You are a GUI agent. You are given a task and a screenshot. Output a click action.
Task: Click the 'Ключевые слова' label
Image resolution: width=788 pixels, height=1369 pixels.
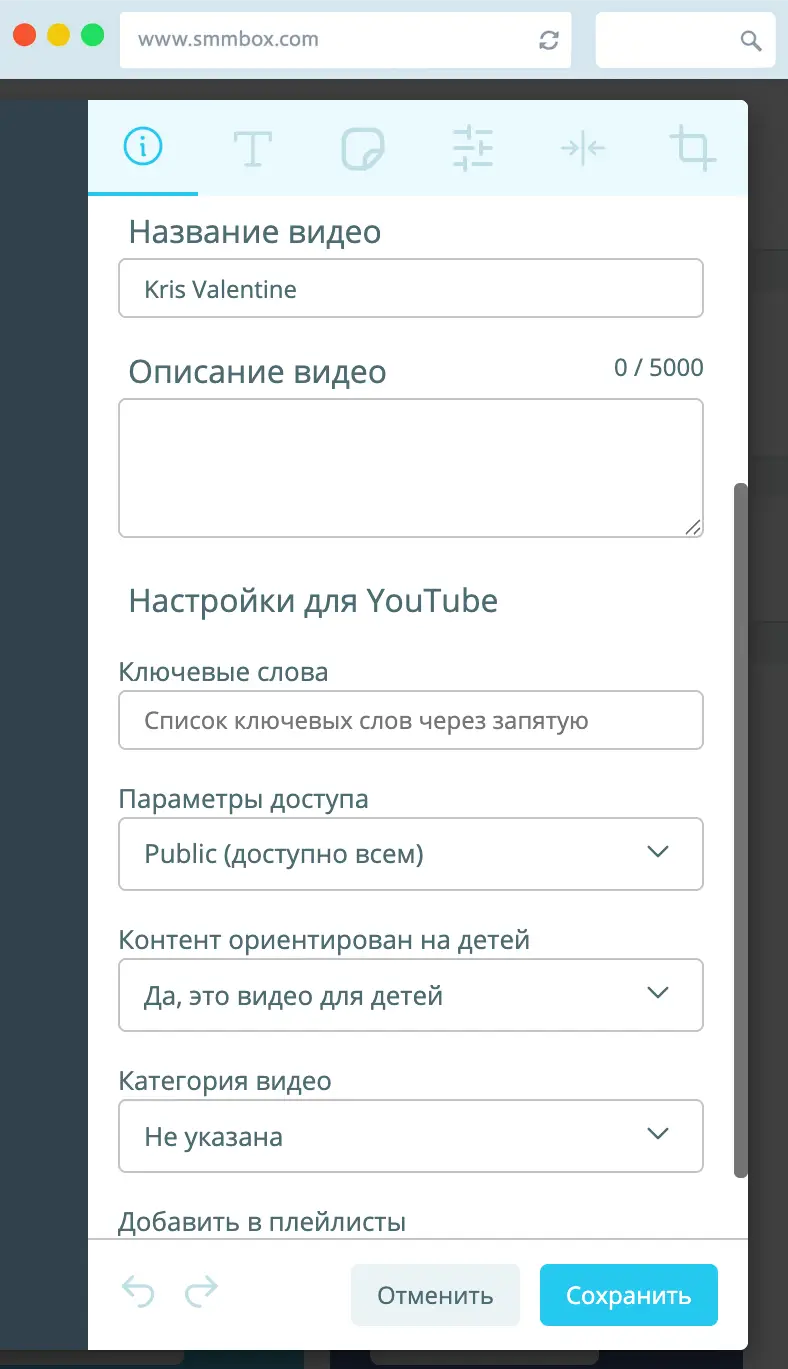coord(223,672)
